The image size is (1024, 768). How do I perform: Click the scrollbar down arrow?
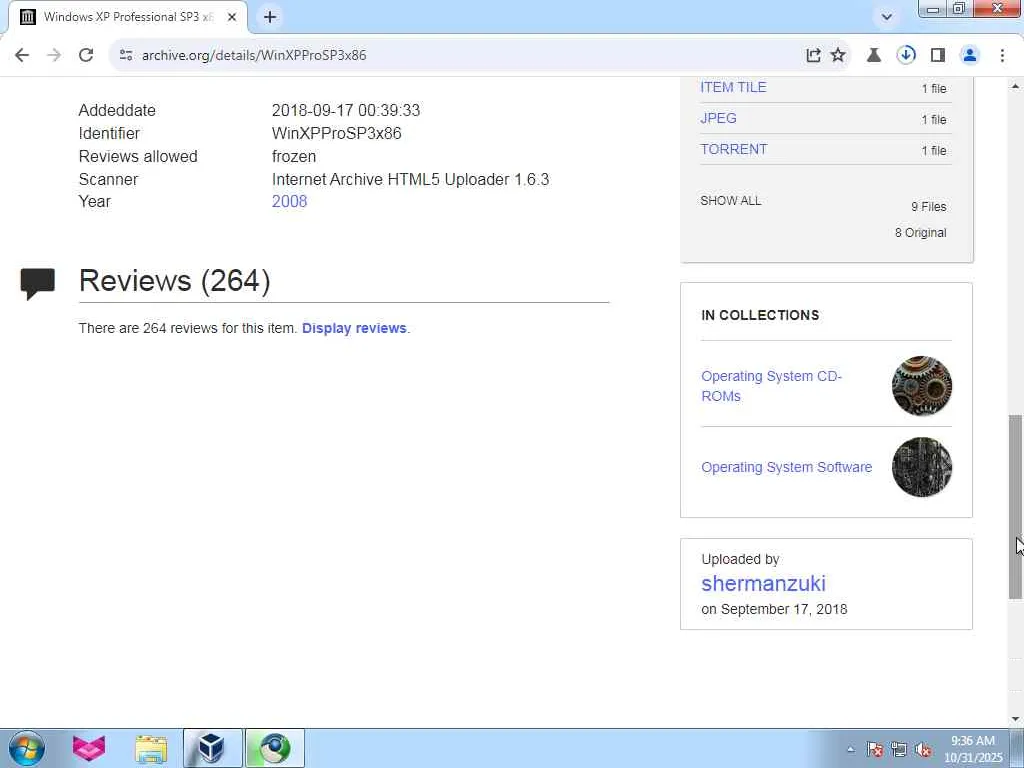click(x=1016, y=719)
